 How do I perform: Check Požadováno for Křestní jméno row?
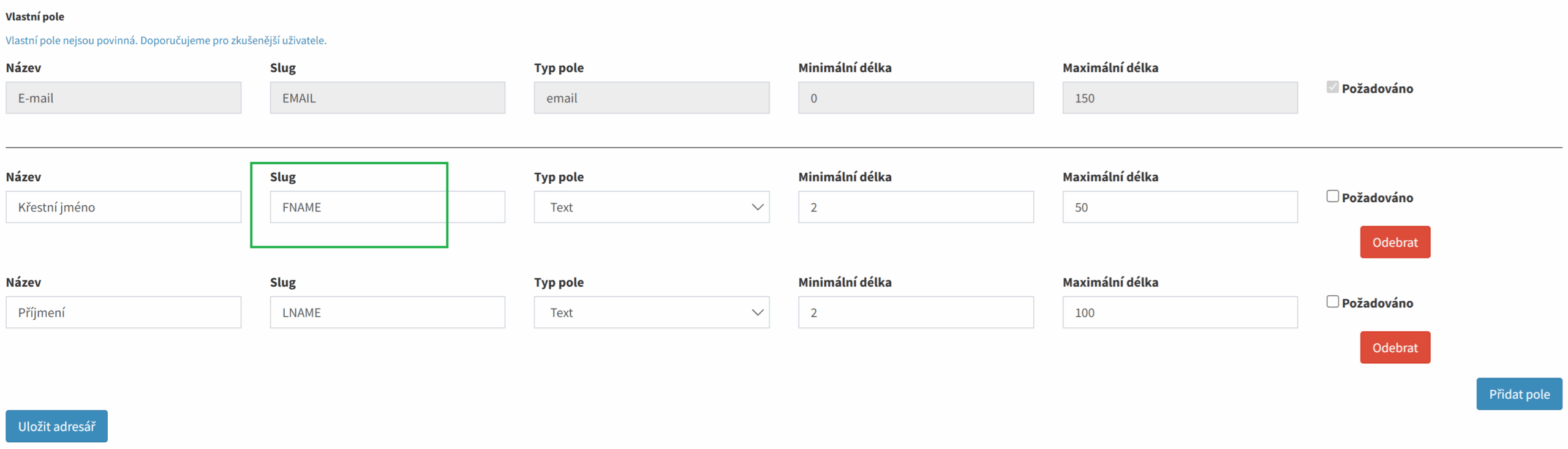(x=1332, y=196)
